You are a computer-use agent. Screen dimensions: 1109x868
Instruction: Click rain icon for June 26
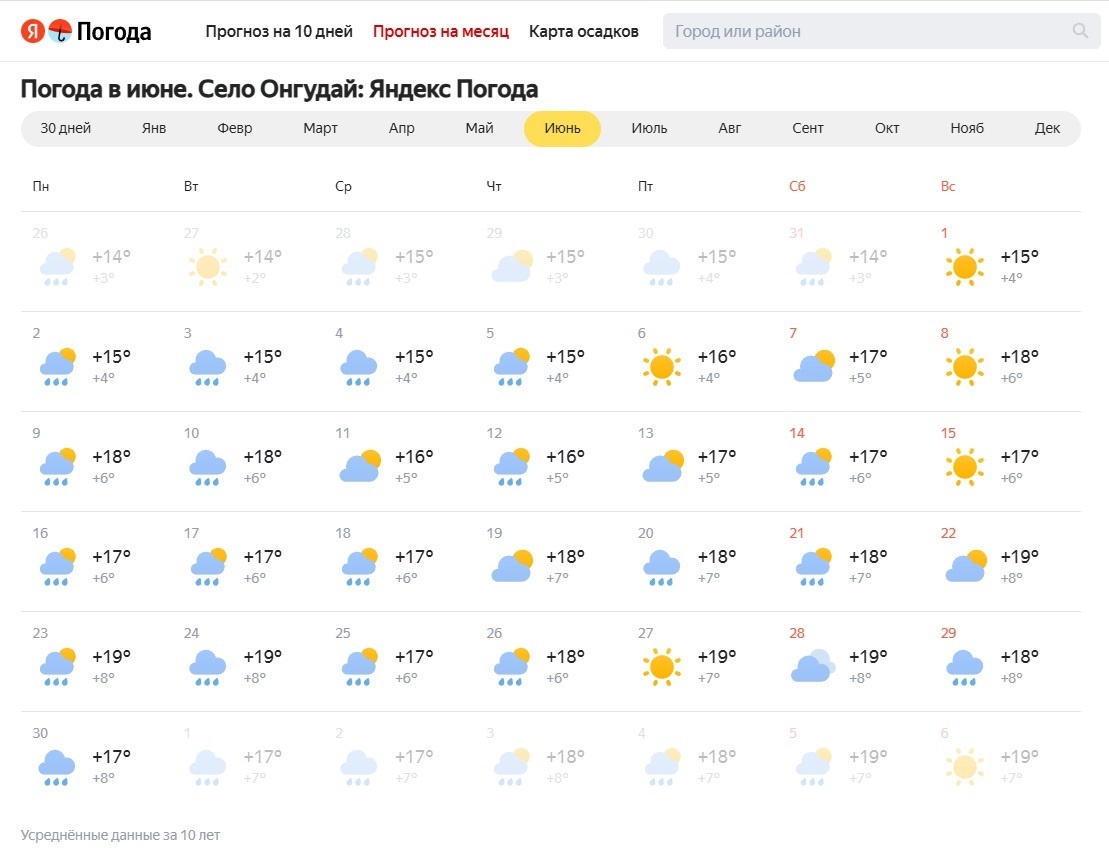click(x=511, y=666)
